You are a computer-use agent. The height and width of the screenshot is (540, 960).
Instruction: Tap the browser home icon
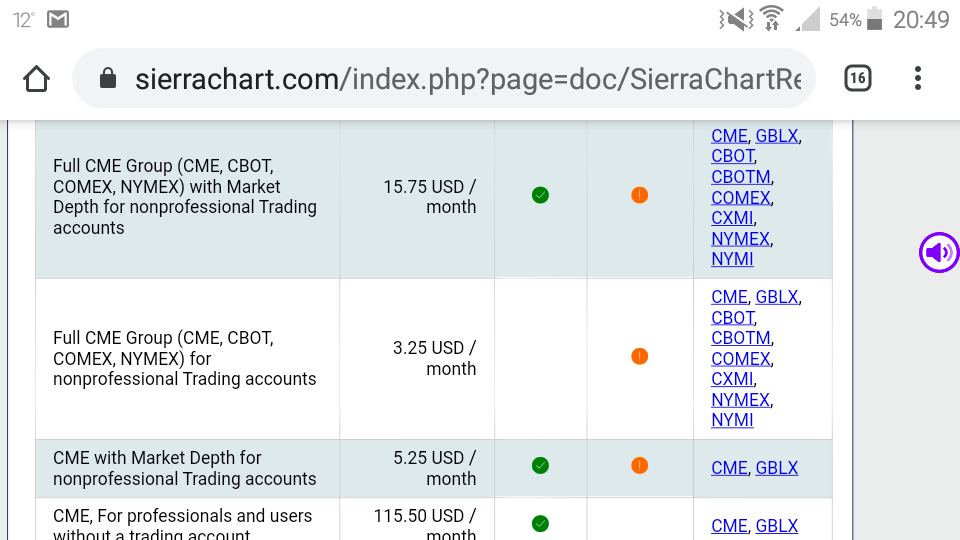(x=36, y=79)
